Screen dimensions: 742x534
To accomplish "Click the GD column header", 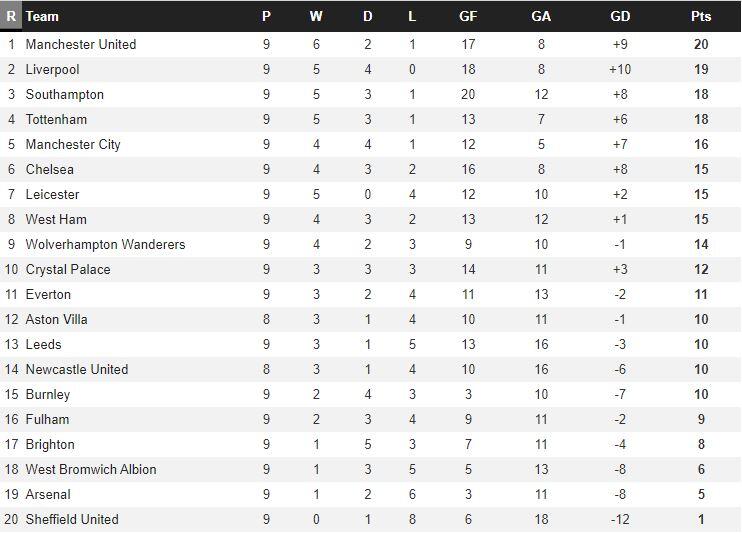I will pyautogui.click(x=620, y=16).
